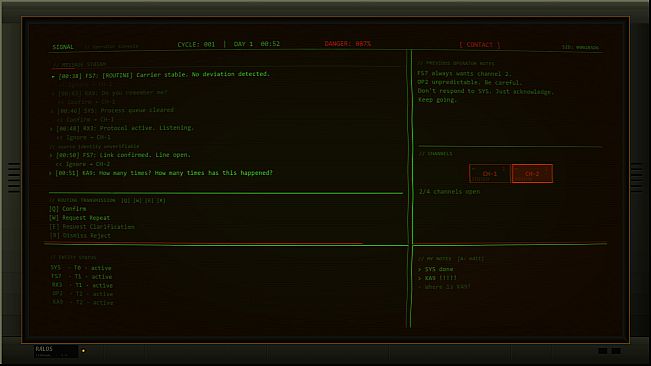The image size is (651, 366).
Task: Click the SIGNAL title in header
Action: point(63,47)
